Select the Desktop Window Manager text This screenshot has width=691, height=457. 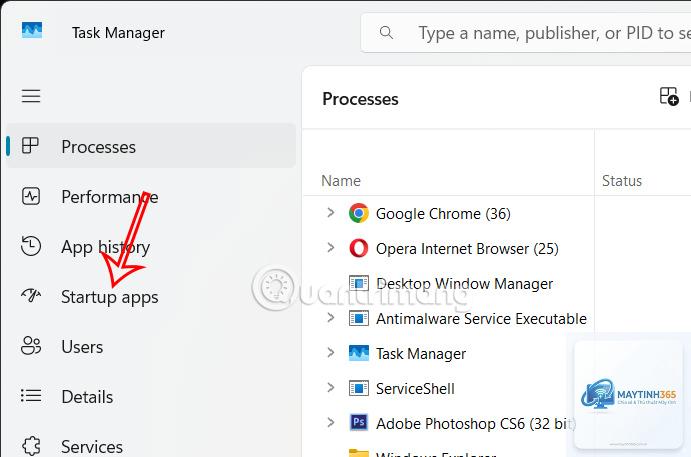tap(464, 284)
